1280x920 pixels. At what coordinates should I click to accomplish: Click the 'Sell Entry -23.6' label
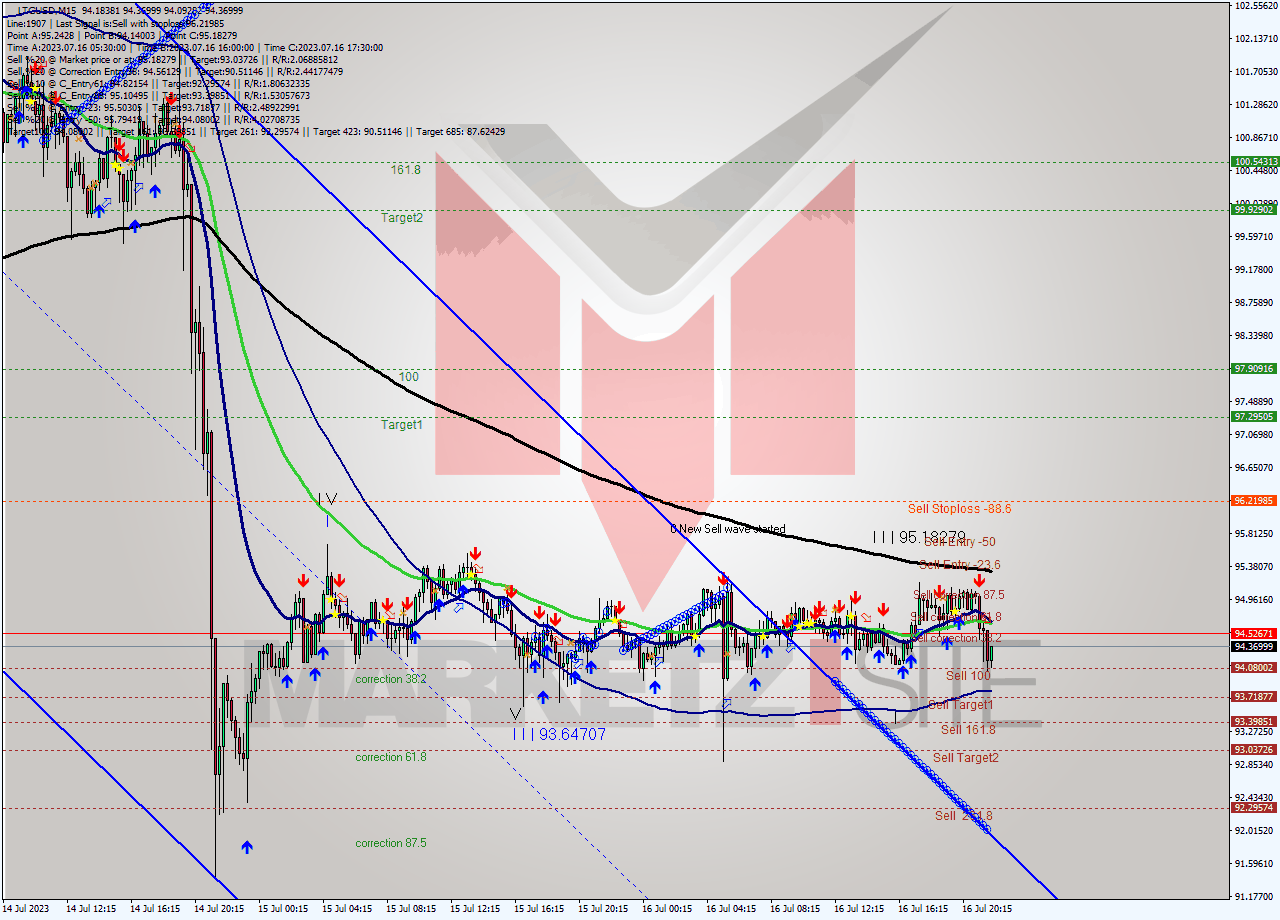pos(959,565)
